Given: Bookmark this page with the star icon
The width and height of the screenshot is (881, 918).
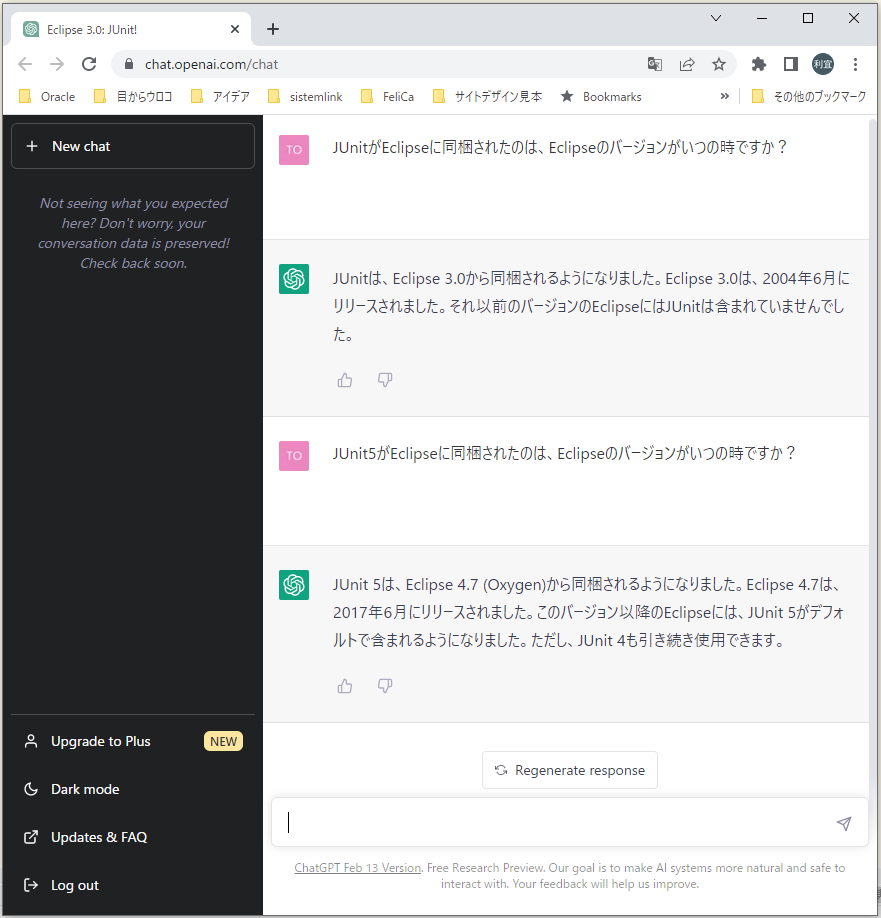Looking at the screenshot, I should point(719,63).
